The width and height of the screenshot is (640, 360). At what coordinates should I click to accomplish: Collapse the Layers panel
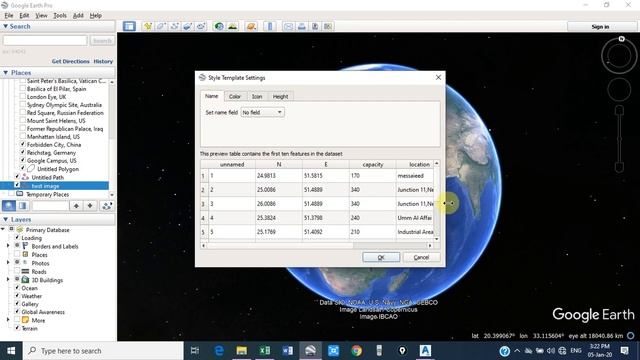pyautogui.click(x=6, y=219)
